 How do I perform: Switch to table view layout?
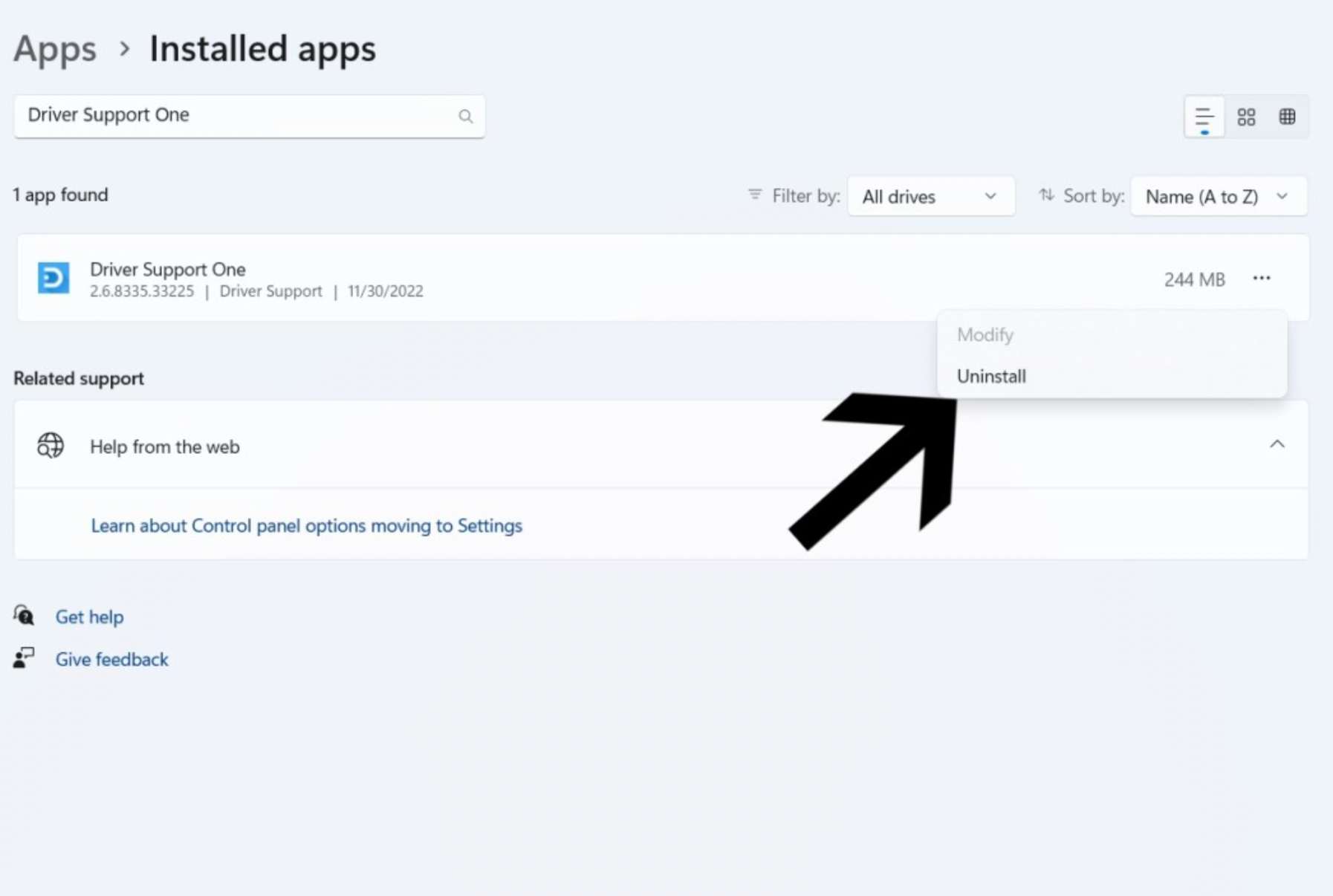click(1287, 117)
